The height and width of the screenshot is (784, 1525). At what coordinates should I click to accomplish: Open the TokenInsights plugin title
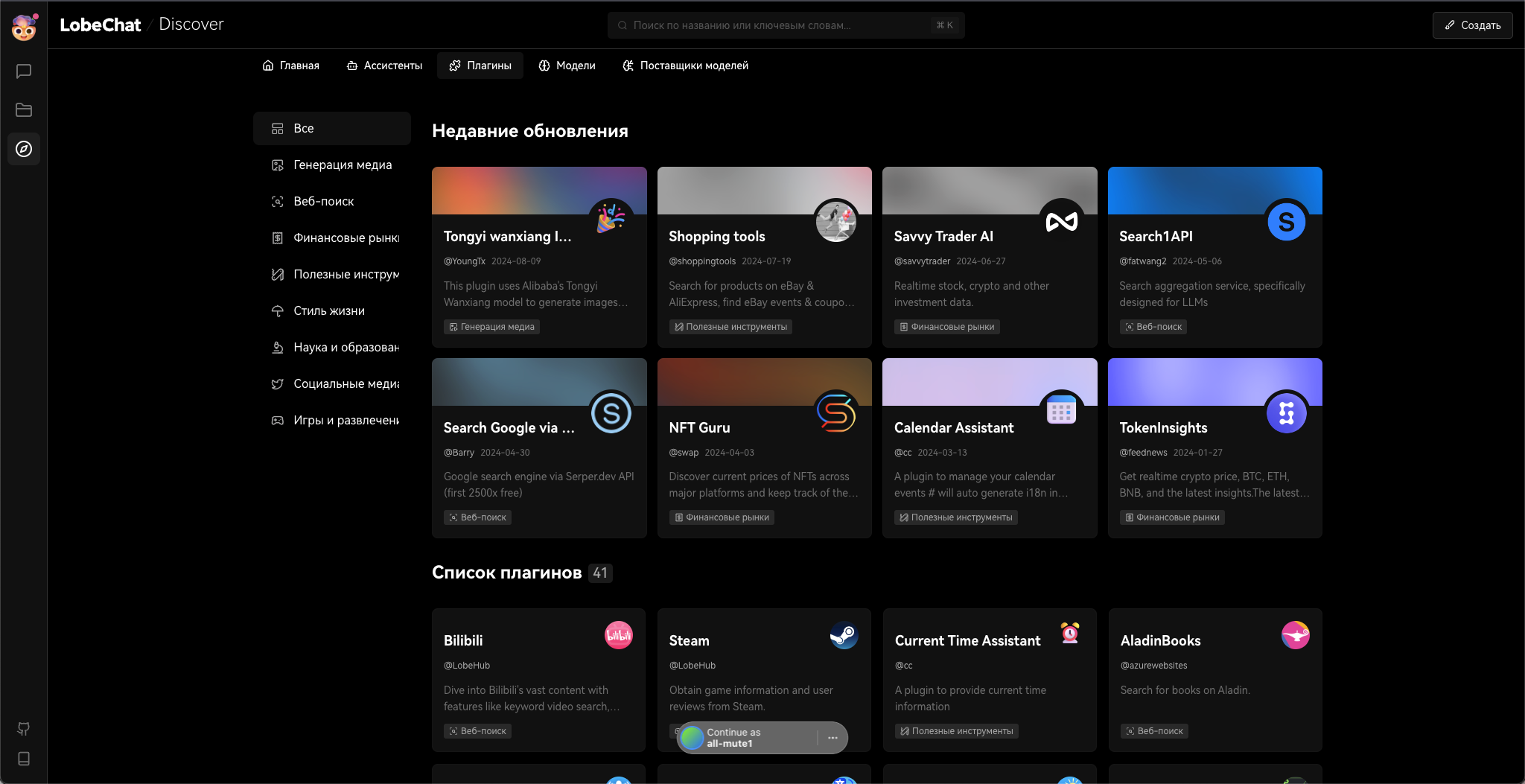(1163, 427)
